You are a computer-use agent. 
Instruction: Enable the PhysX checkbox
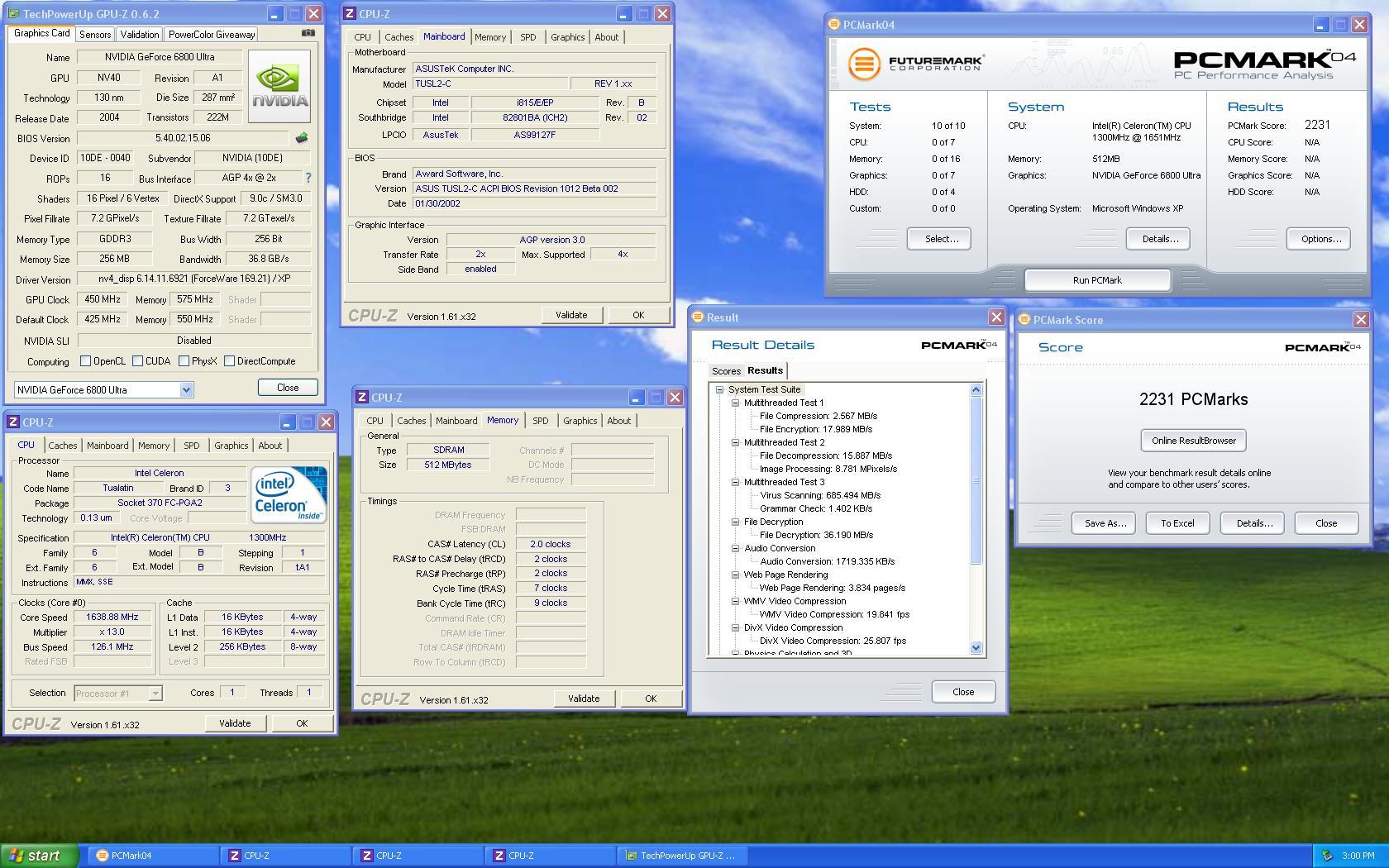coord(184,361)
